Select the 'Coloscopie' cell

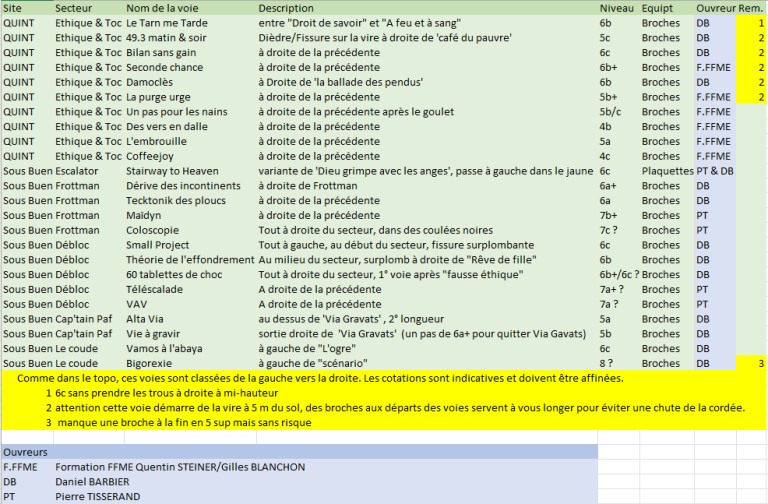pyautogui.click(x=191, y=230)
